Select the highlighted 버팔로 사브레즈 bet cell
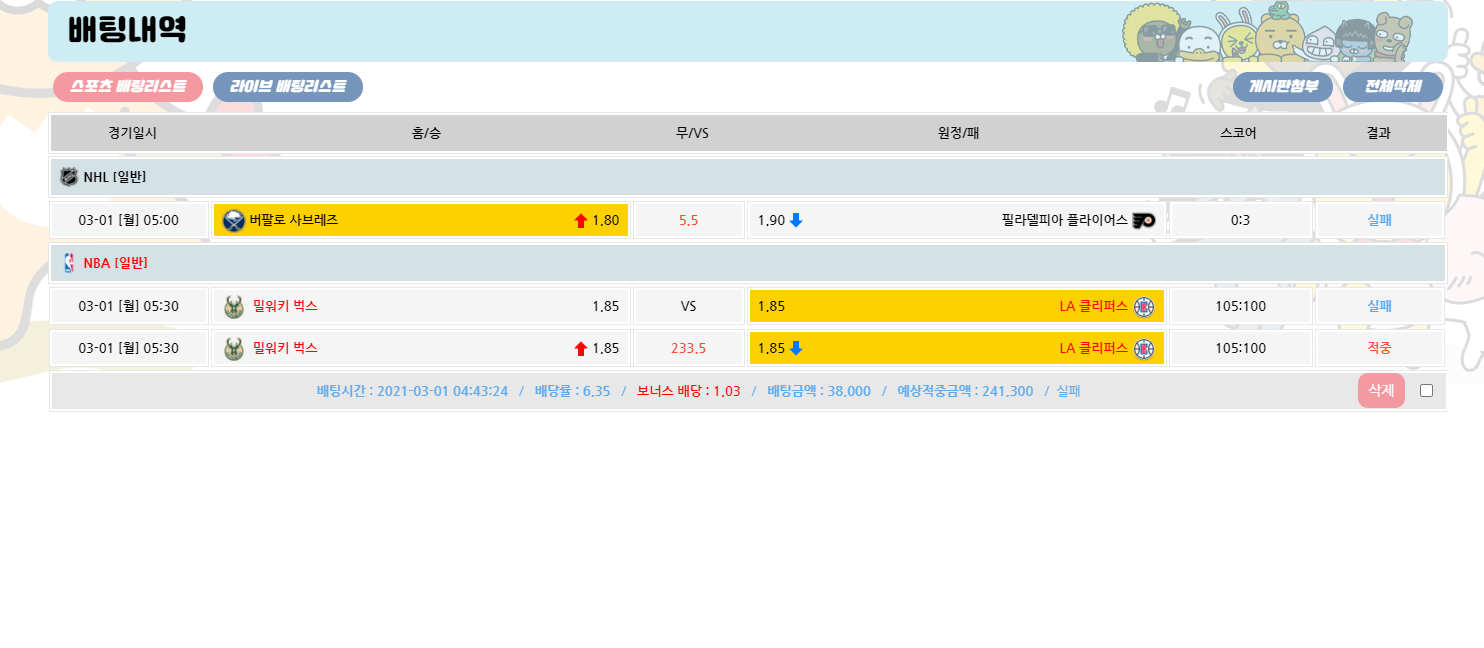The height and width of the screenshot is (648, 1484). (420, 221)
